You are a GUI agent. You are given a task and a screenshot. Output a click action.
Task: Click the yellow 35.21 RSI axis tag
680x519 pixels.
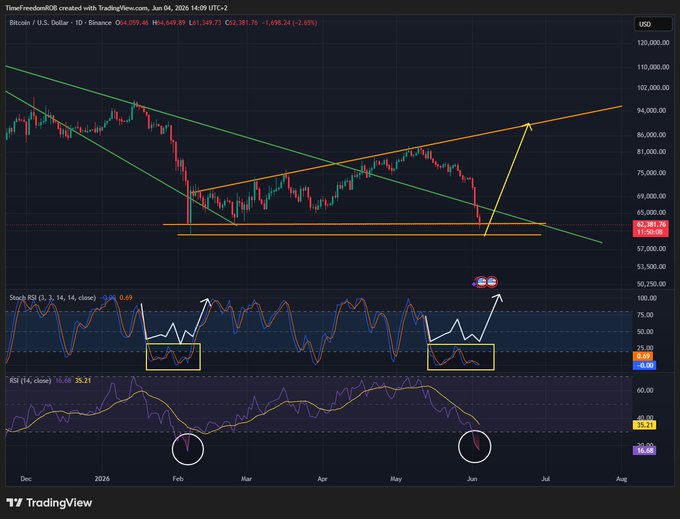point(645,425)
